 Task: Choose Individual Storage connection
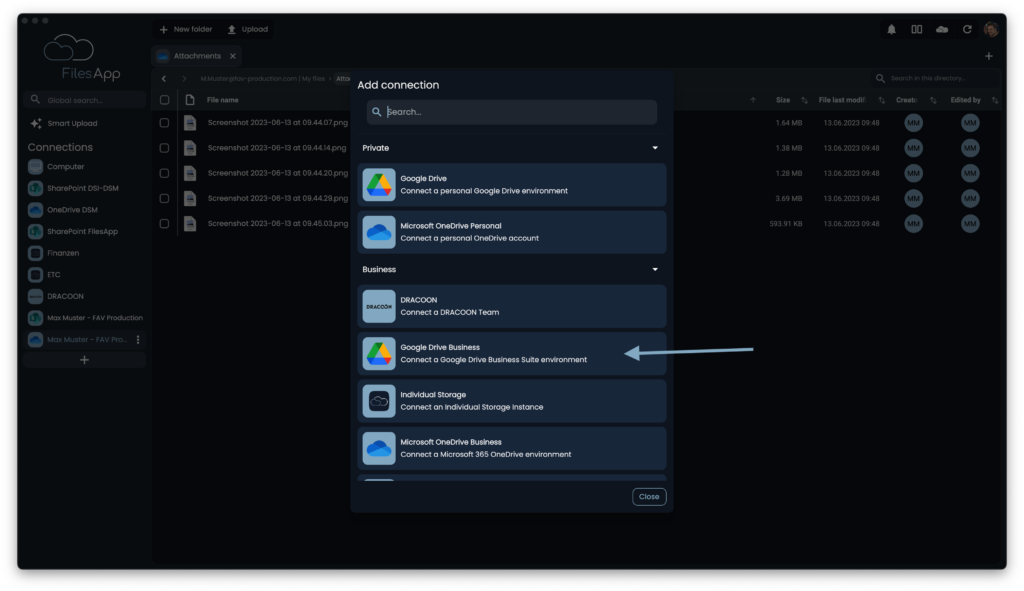[511, 401]
